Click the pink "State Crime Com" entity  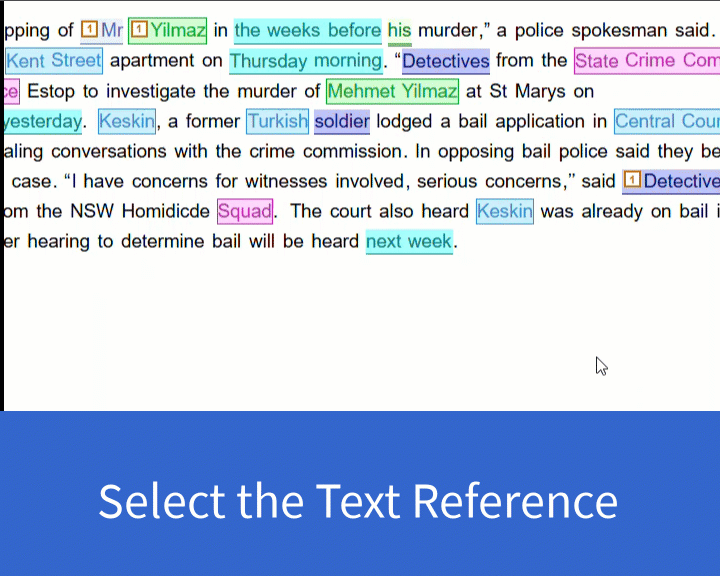(x=646, y=61)
